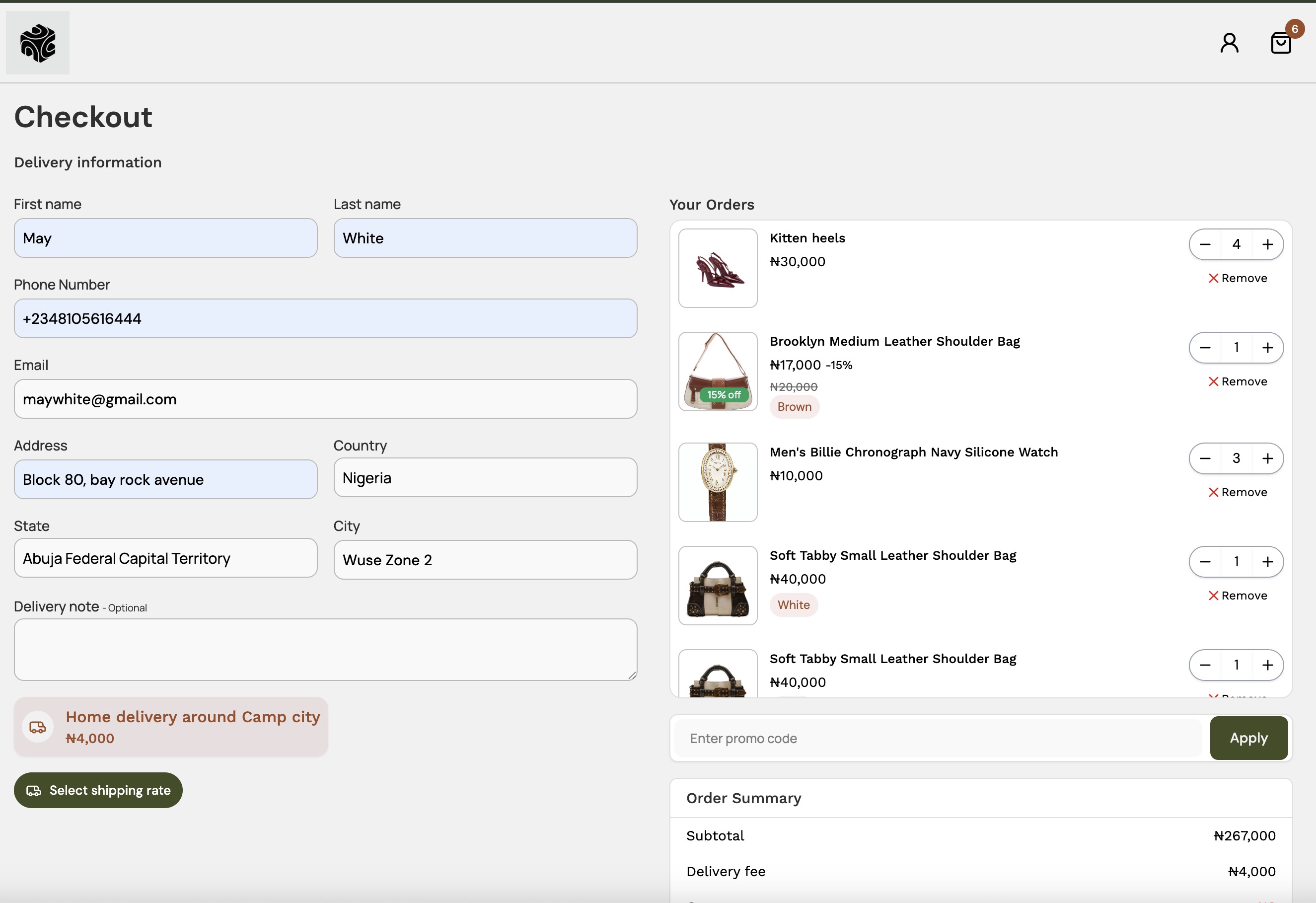
Task: Click the white Soft Tabby bag thumbnail
Action: pos(718,585)
